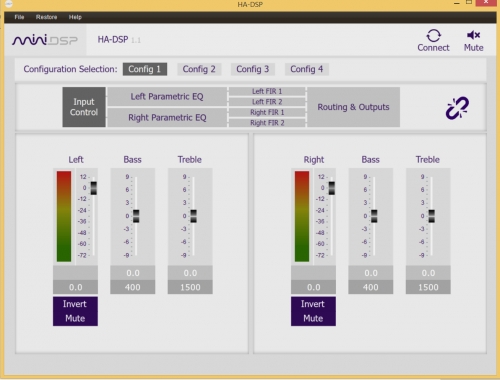Click the Connect sync icon

[433, 36]
